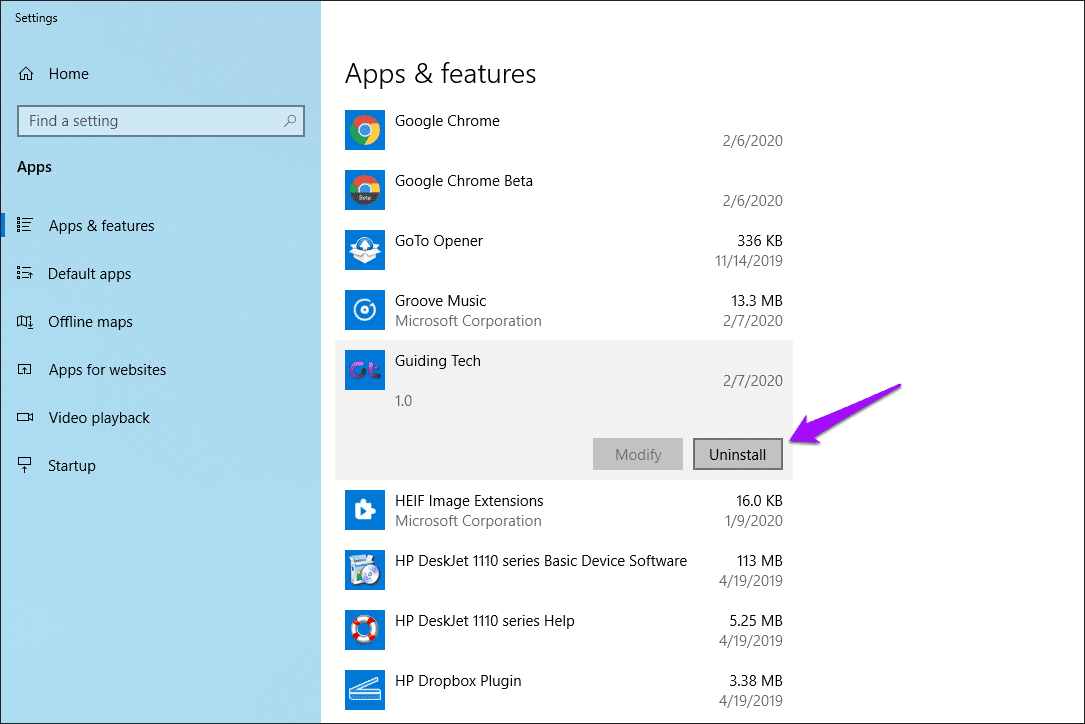Click the Home house icon
Viewport: 1085px width, 724px height.
coord(26,73)
